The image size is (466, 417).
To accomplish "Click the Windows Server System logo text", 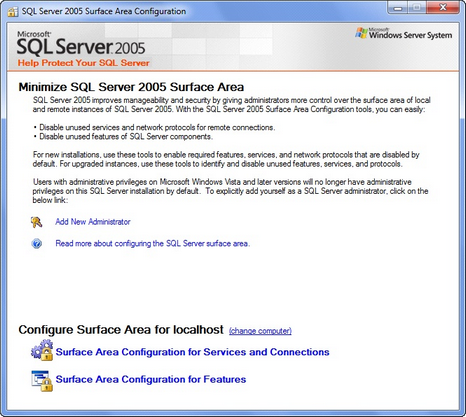I will tap(410, 34).
